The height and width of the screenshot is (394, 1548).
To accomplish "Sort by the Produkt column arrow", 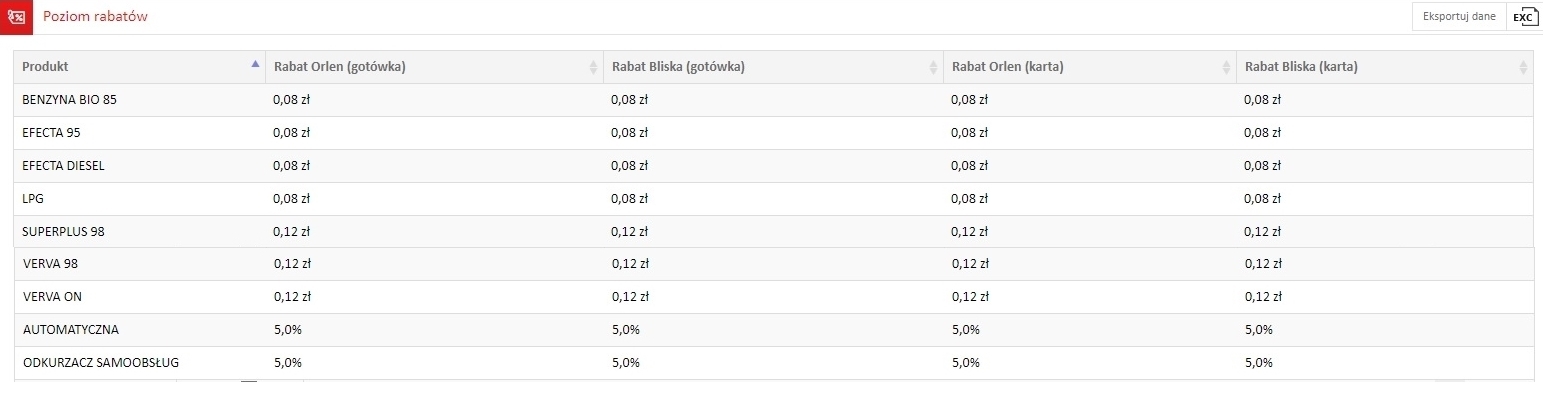I will pos(255,64).
